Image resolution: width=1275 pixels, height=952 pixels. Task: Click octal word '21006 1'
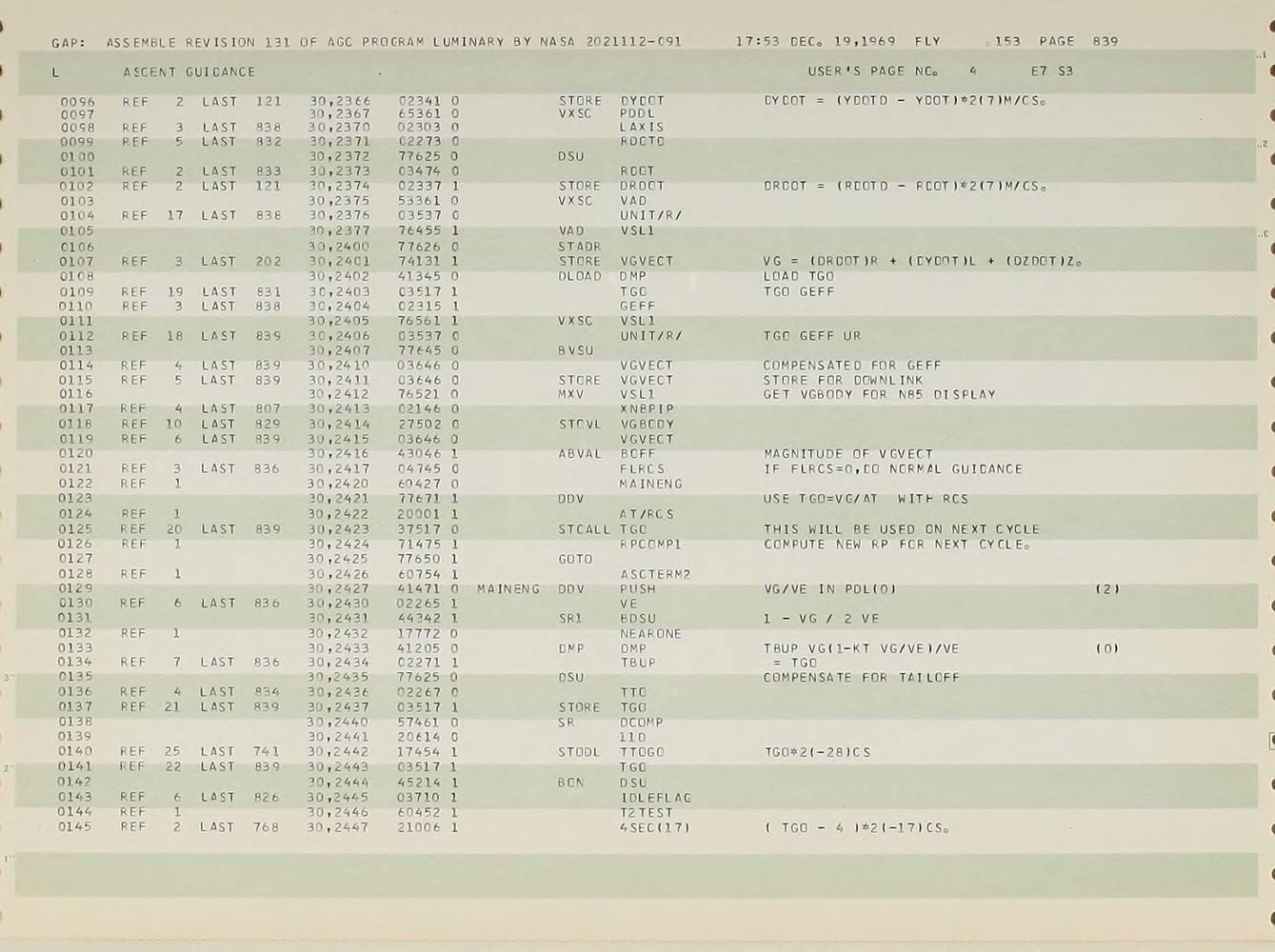[428, 827]
